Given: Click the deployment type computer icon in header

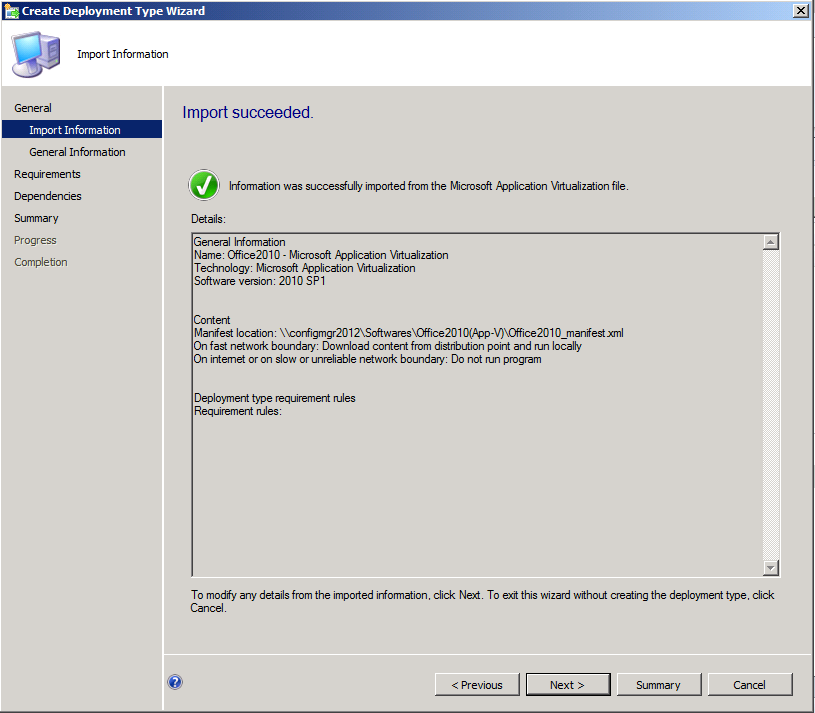Looking at the screenshot, I should (35, 53).
